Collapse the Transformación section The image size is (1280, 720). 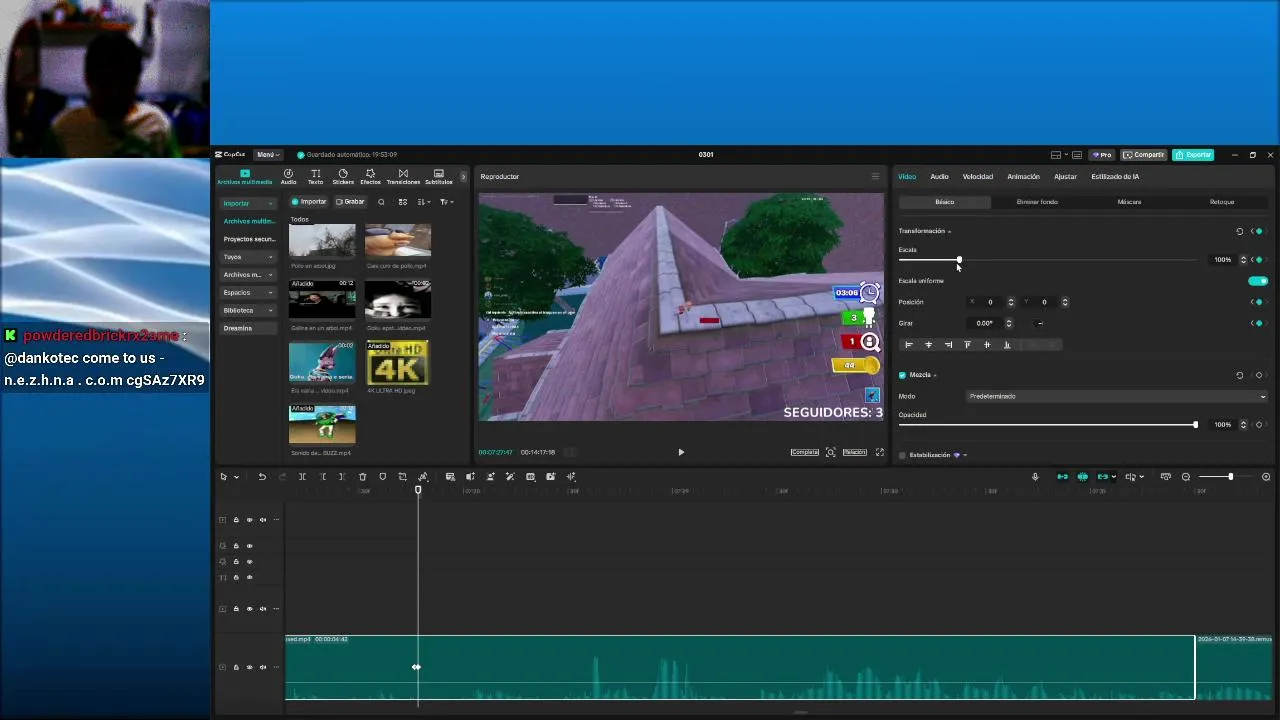coord(949,231)
